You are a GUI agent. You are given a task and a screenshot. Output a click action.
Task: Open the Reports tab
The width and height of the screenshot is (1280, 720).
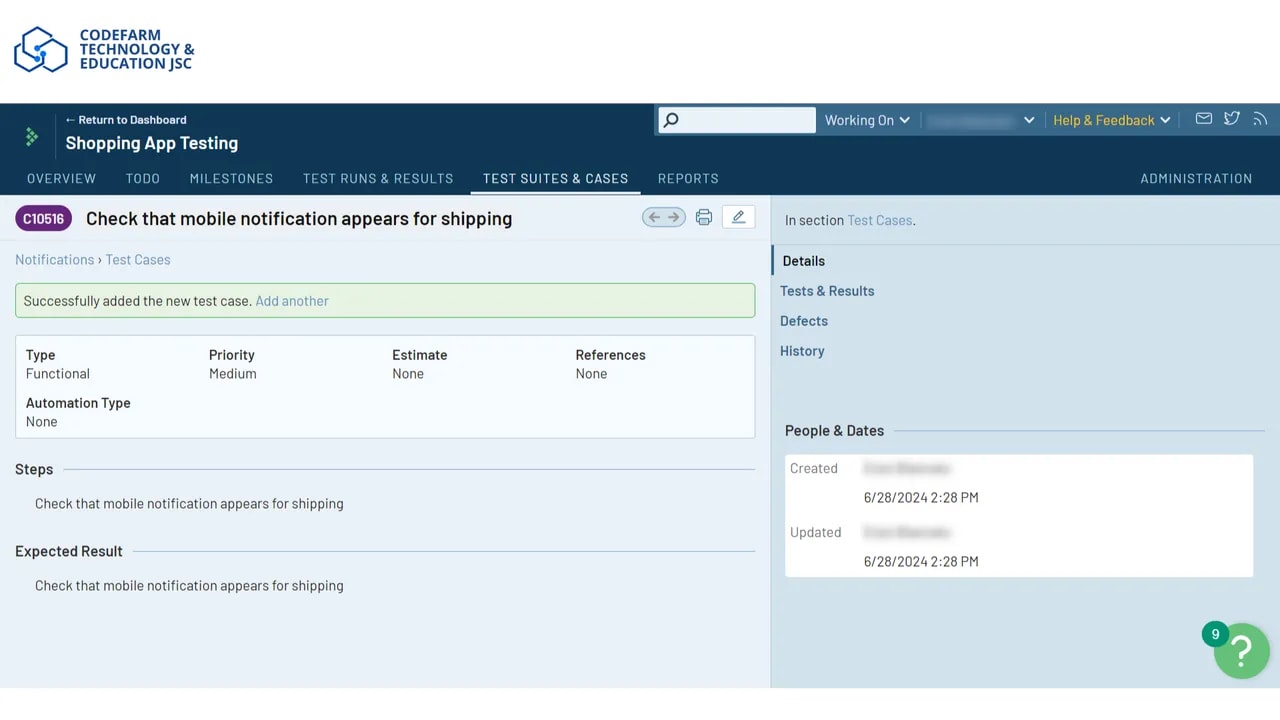(688, 178)
